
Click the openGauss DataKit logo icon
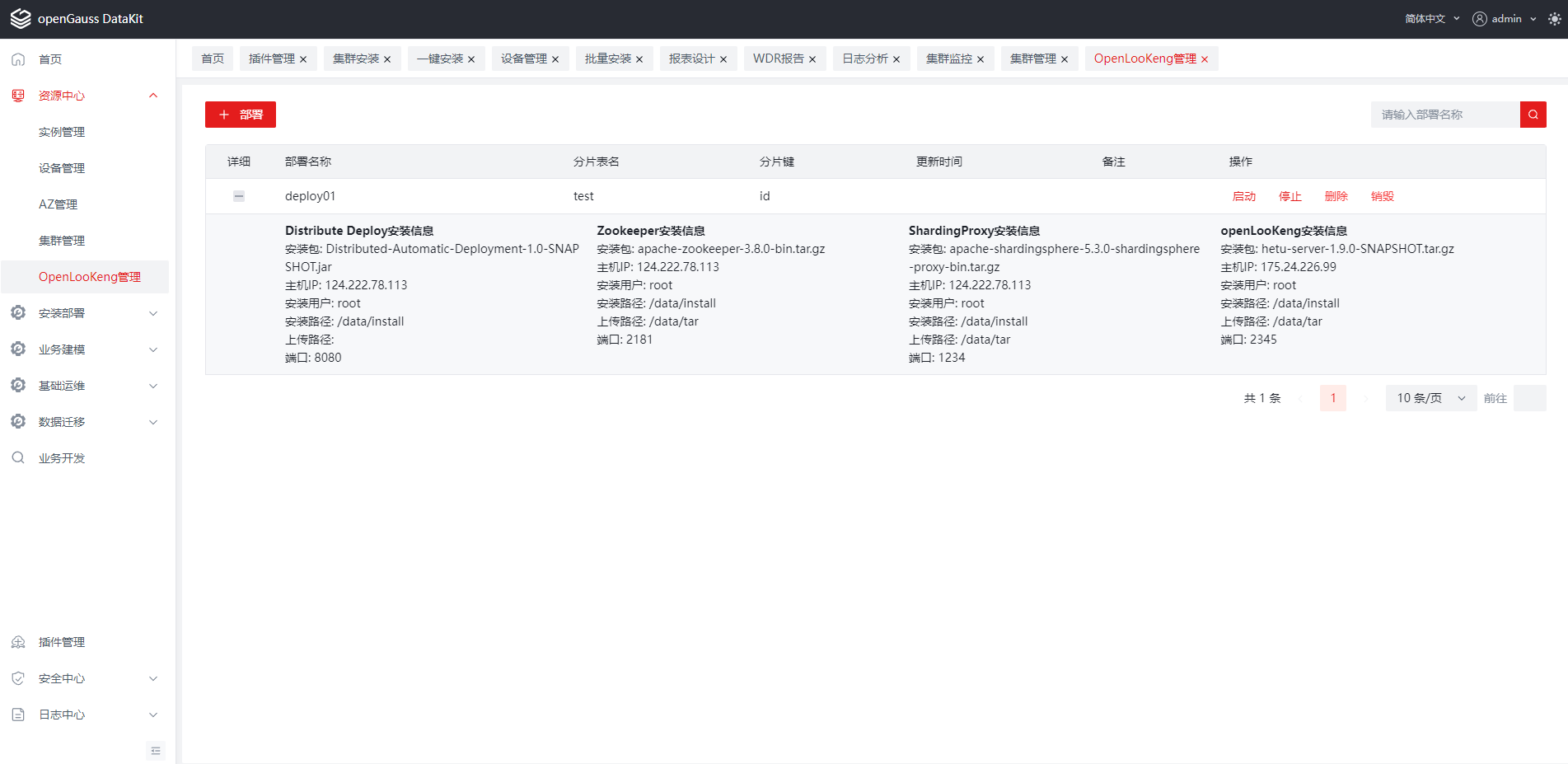(21, 19)
